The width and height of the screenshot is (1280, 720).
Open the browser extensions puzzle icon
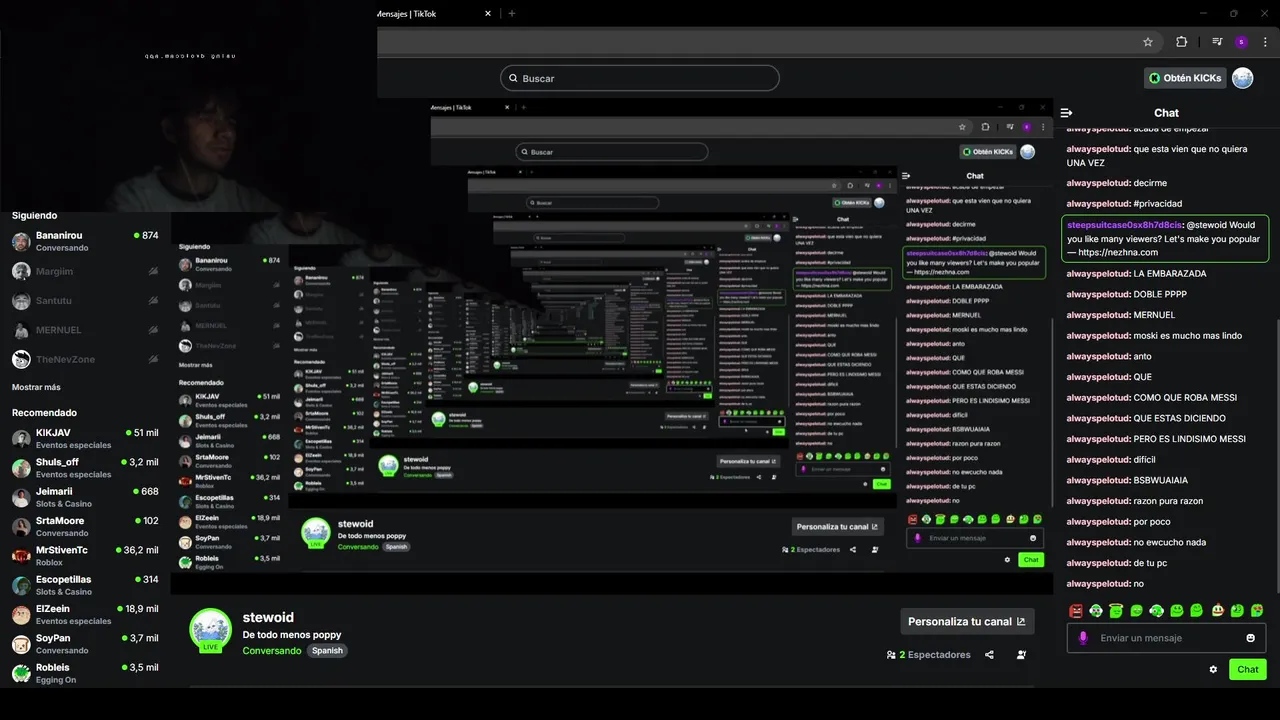(1181, 42)
